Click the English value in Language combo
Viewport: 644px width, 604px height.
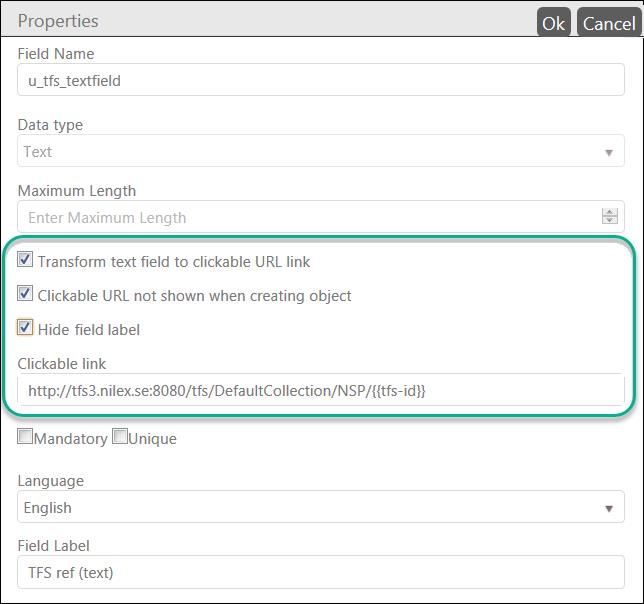48,508
